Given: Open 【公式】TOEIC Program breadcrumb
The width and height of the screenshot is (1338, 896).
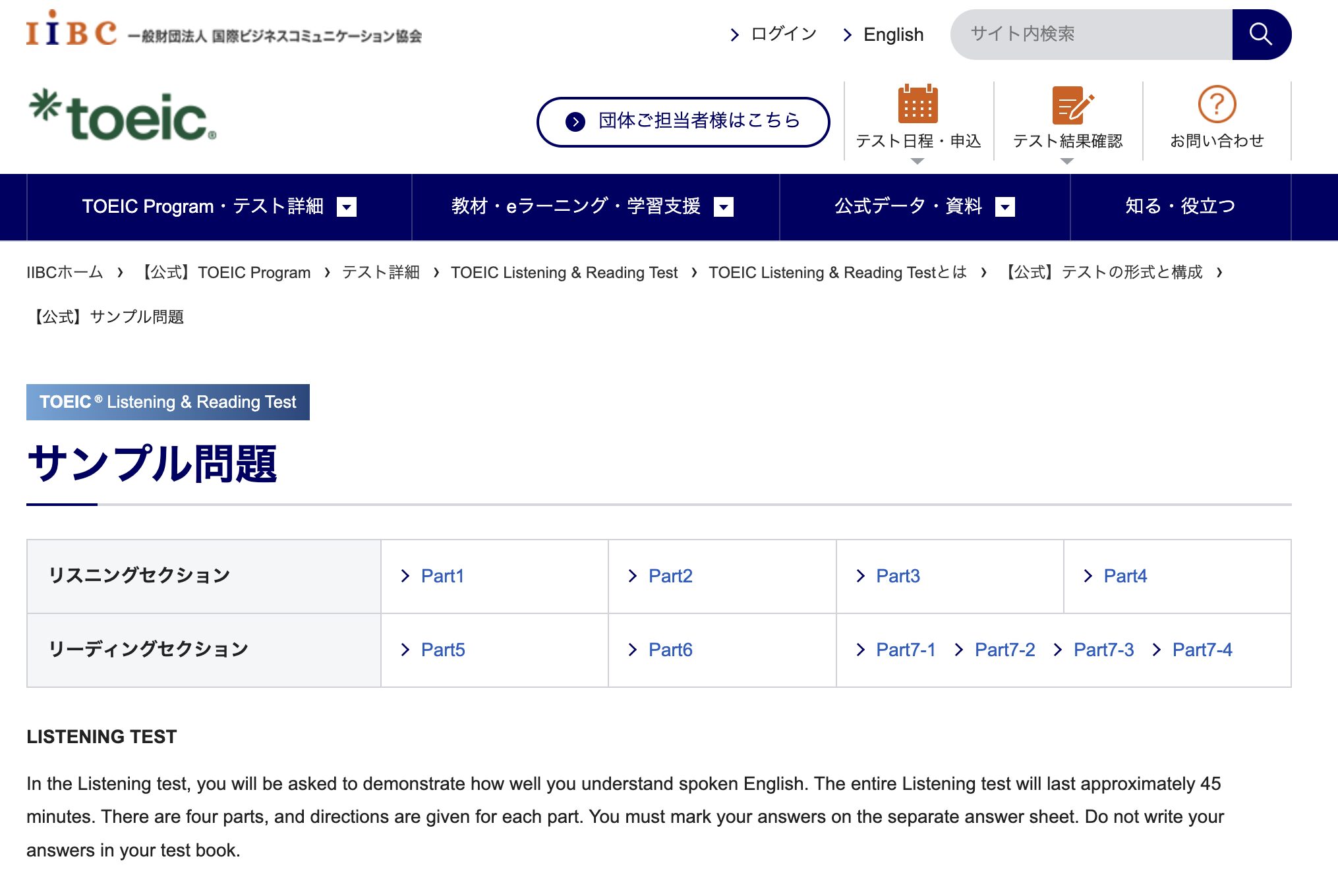Looking at the screenshot, I should [225, 273].
